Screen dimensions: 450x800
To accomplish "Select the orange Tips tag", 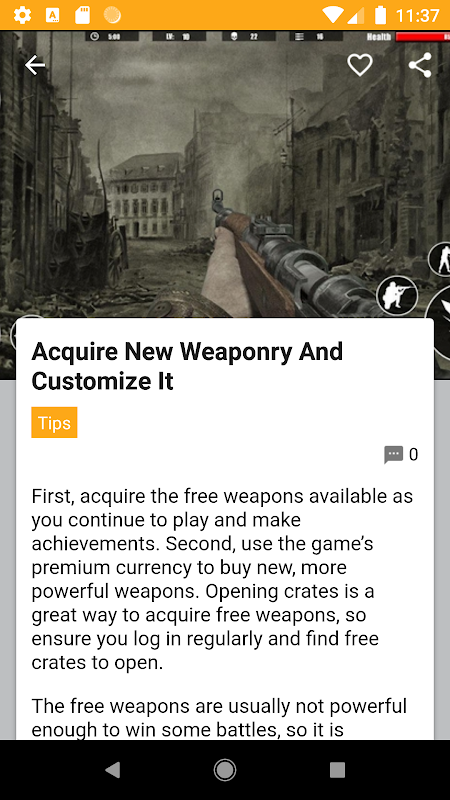I will click(54, 422).
